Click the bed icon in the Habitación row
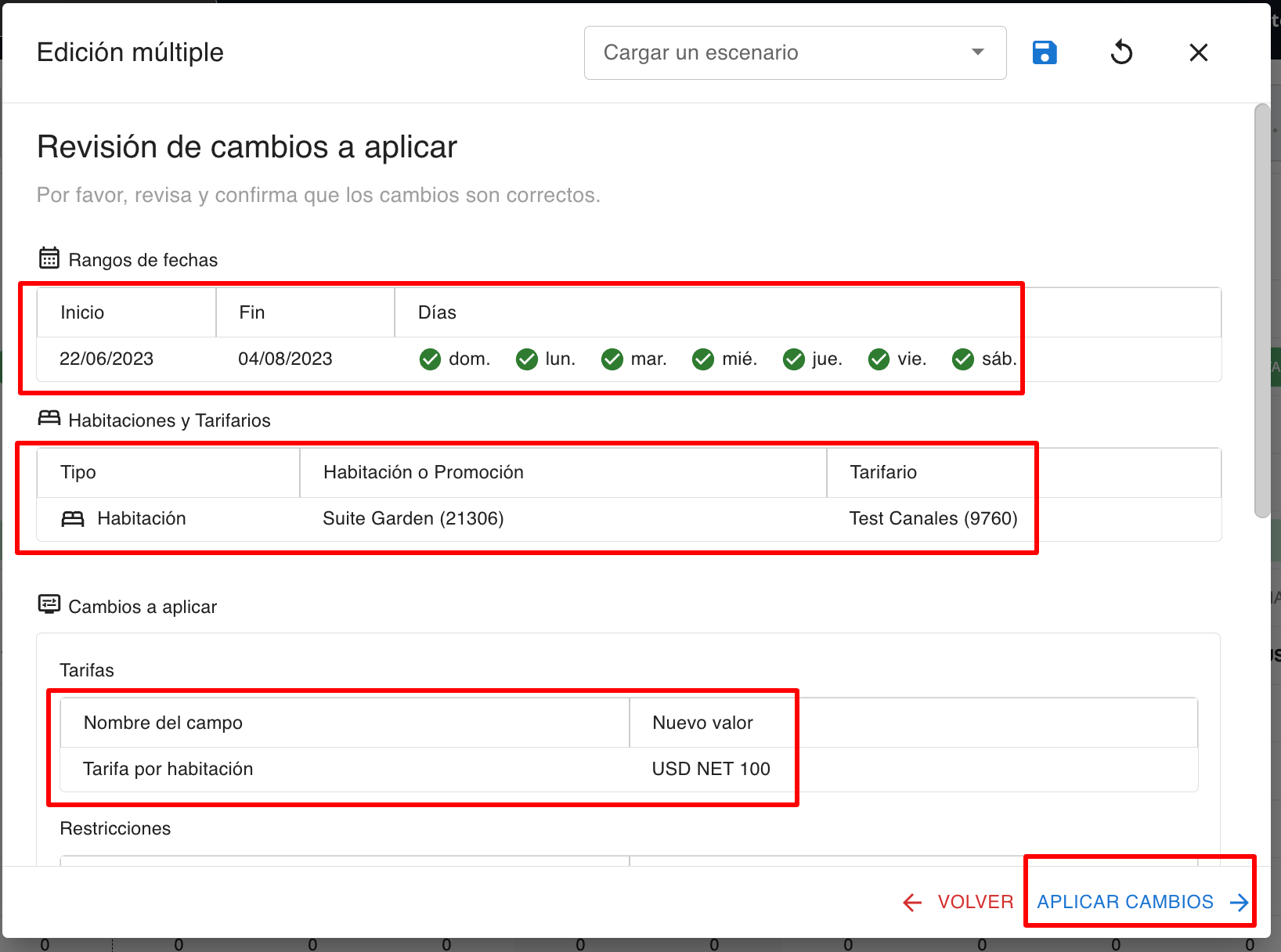The image size is (1281, 952). 73,517
